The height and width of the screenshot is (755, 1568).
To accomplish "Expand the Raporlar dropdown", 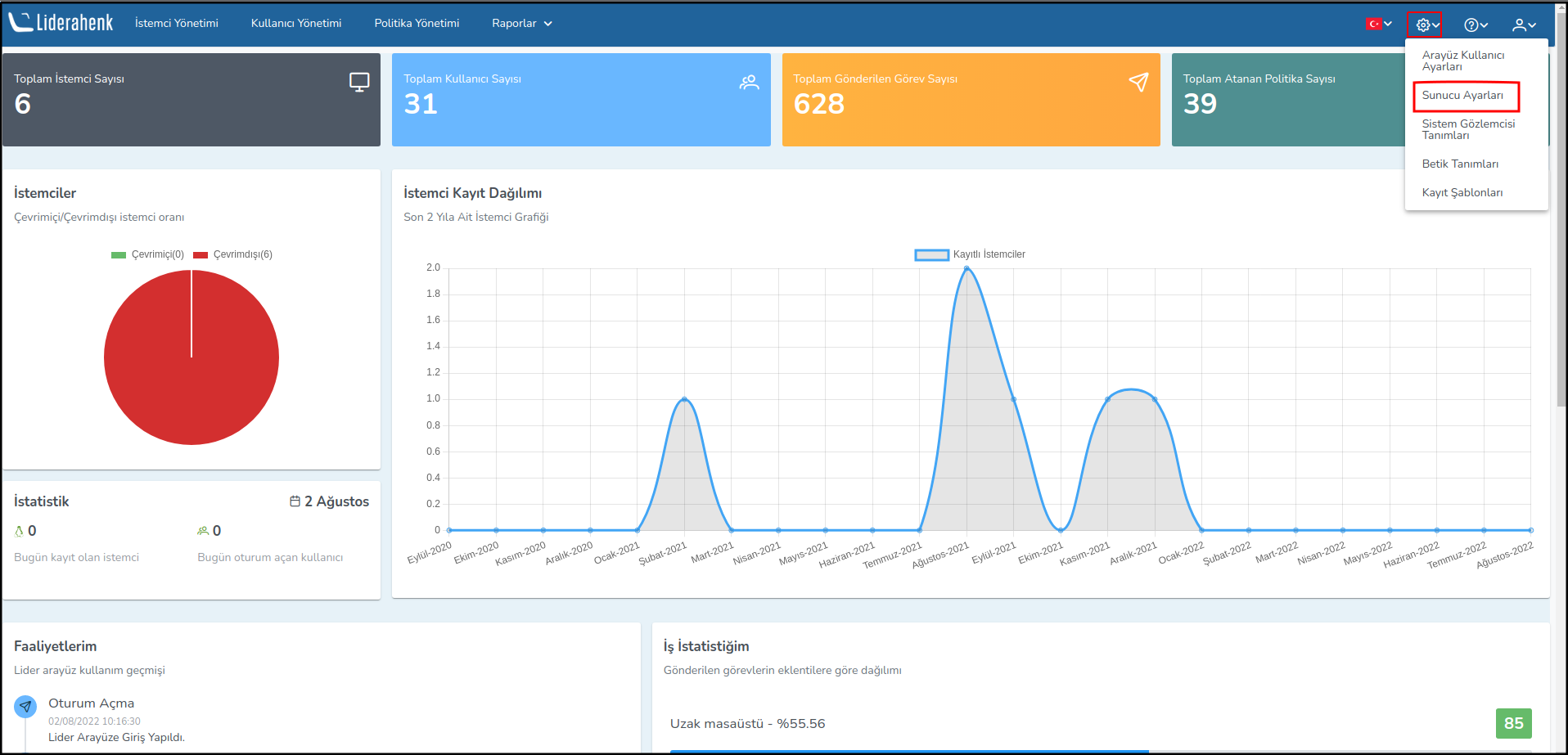I will pyautogui.click(x=521, y=23).
